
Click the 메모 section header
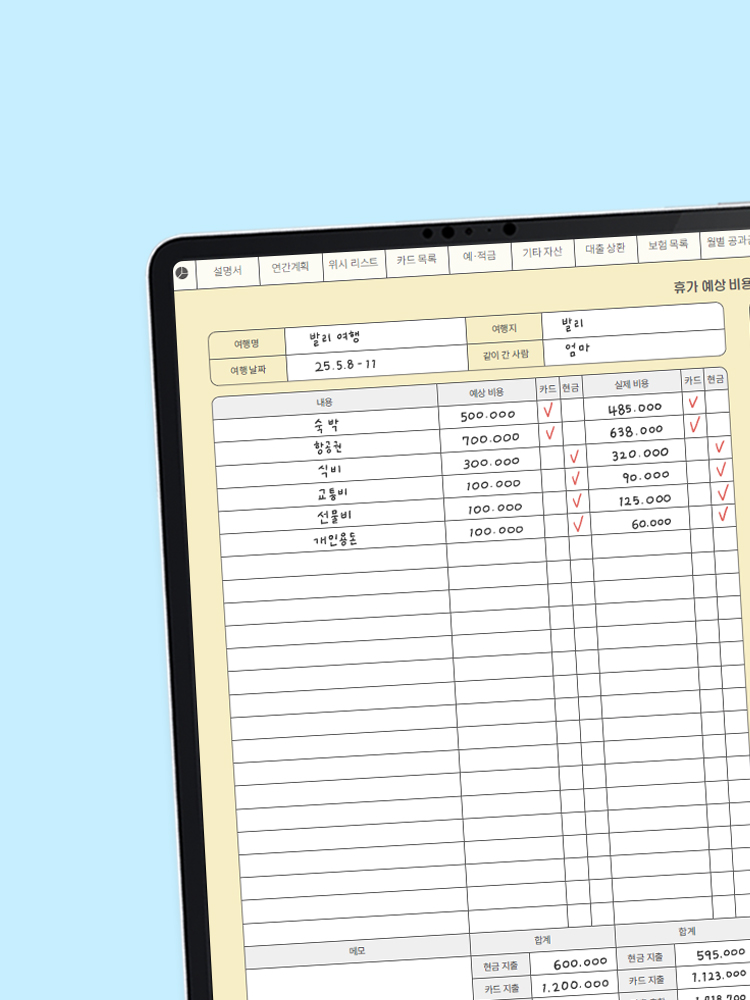tap(357, 950)
